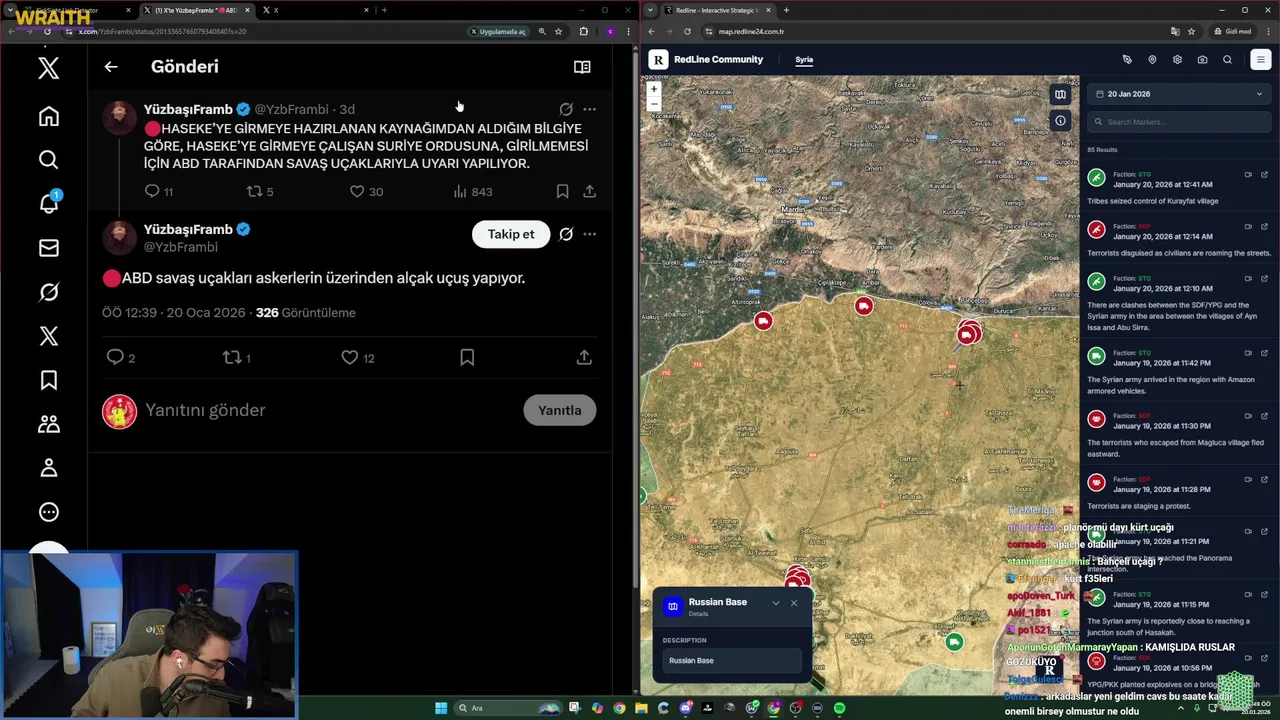Bookmark the main ABD savaş uçakları tweet

click(x=467, y=357)
